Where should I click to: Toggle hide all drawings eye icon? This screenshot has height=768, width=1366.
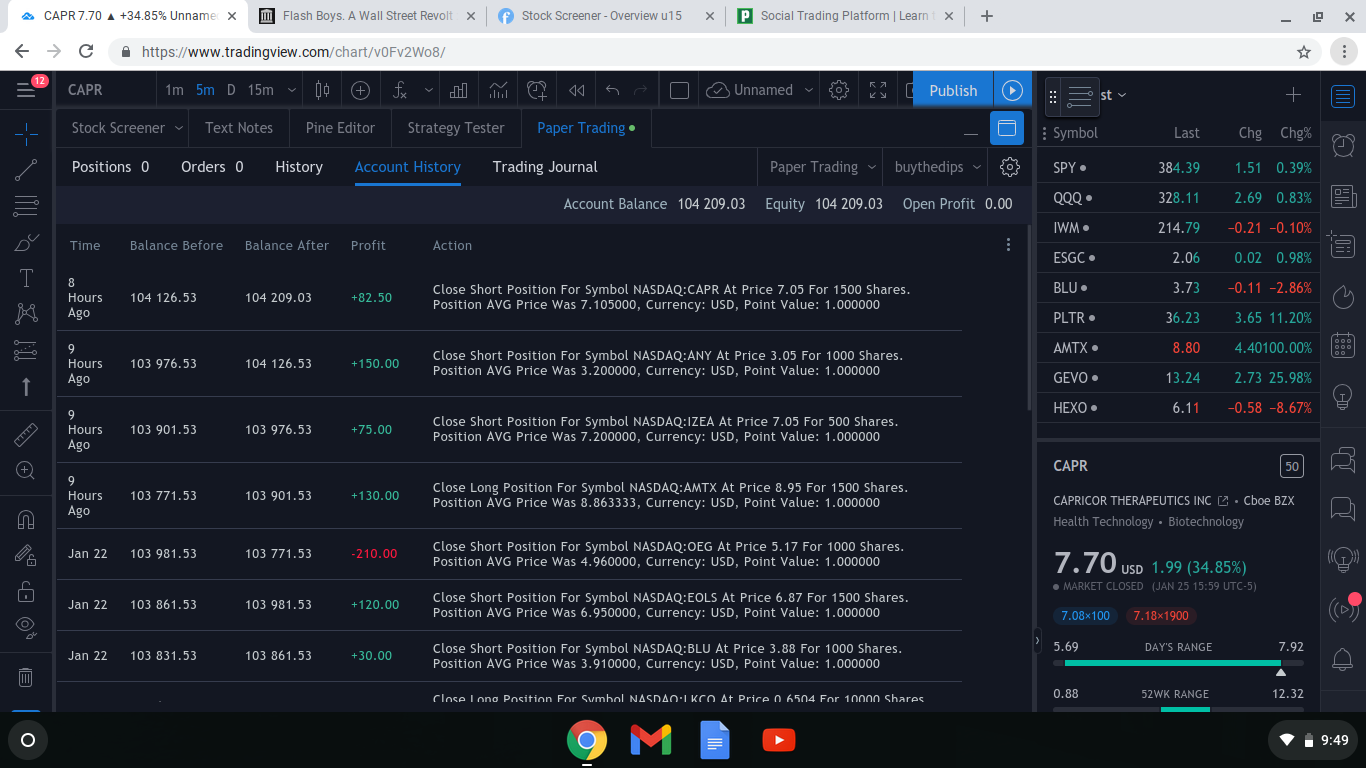point(27,626)
